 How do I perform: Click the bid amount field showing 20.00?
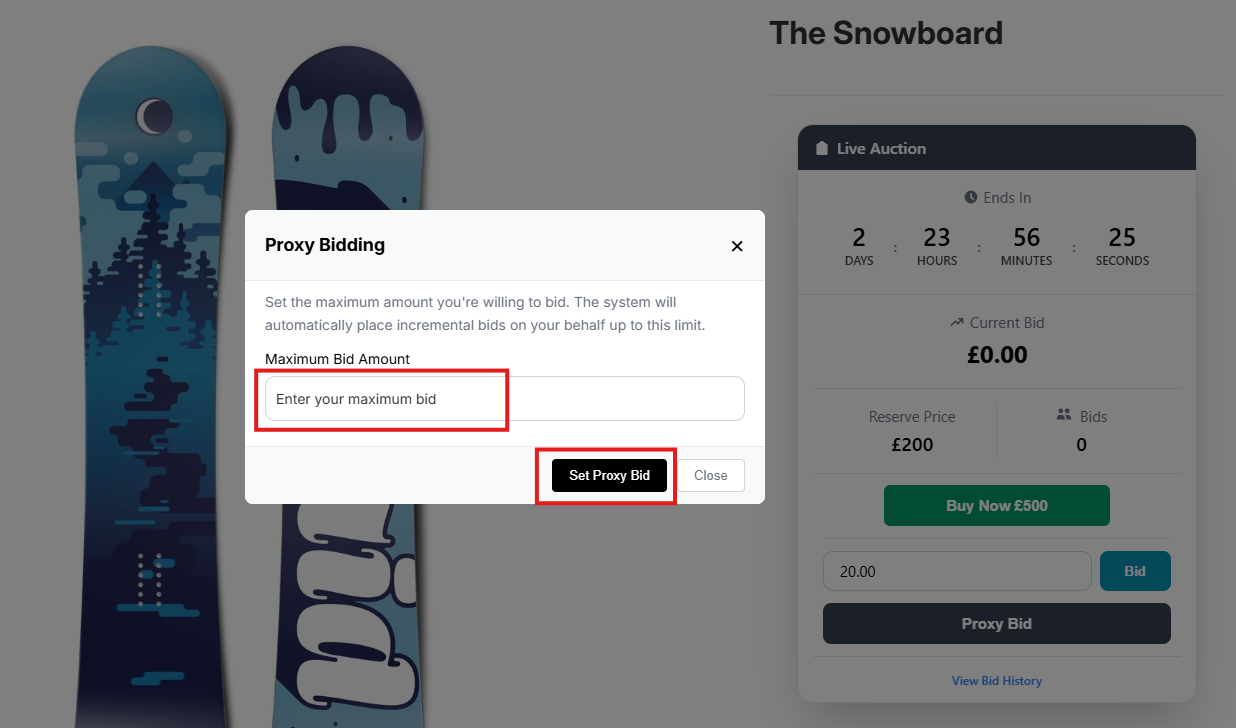pyautogui.click(x=956, y=572)
